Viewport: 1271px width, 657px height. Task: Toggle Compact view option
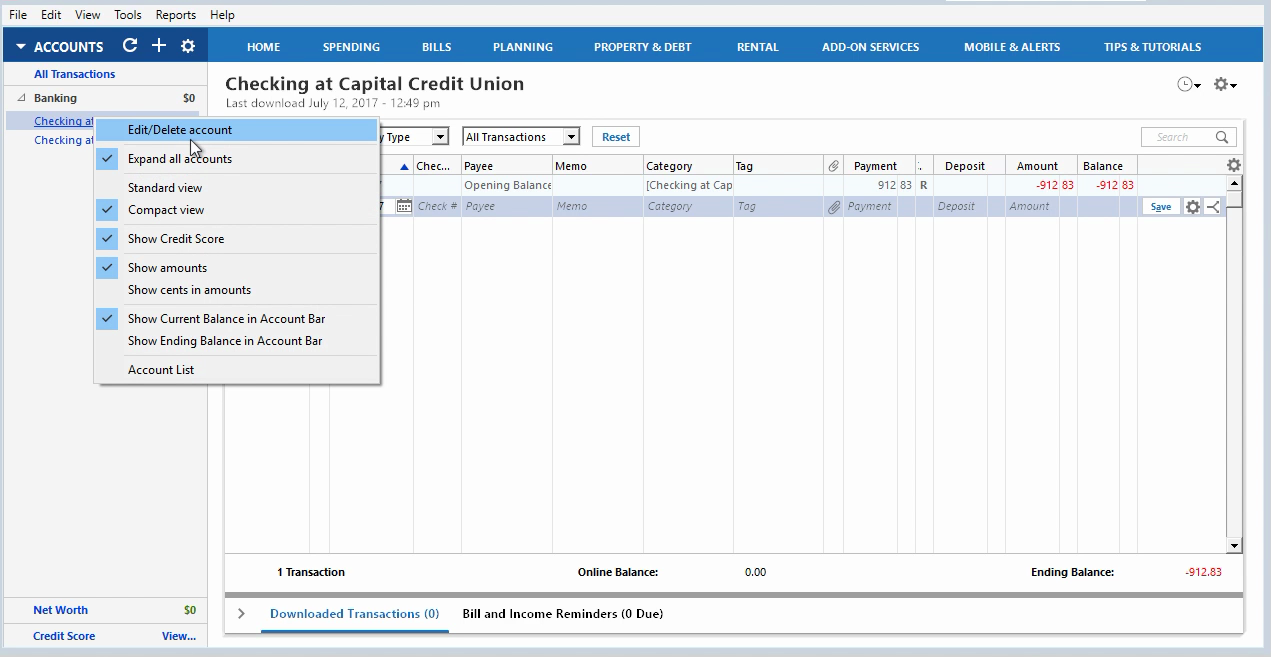pyautogui.click(x=237, y=210)
